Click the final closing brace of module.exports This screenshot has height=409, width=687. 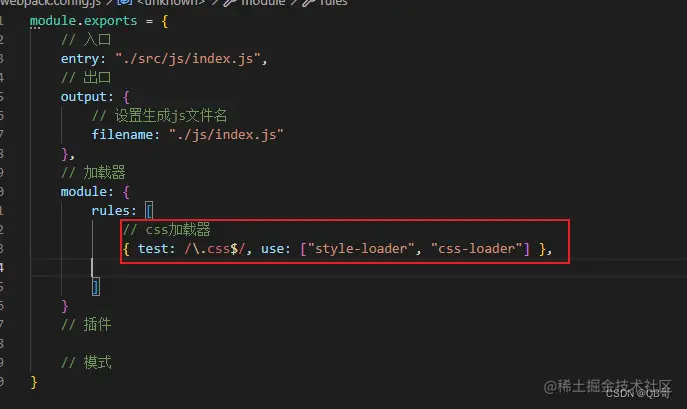[34, 382]
